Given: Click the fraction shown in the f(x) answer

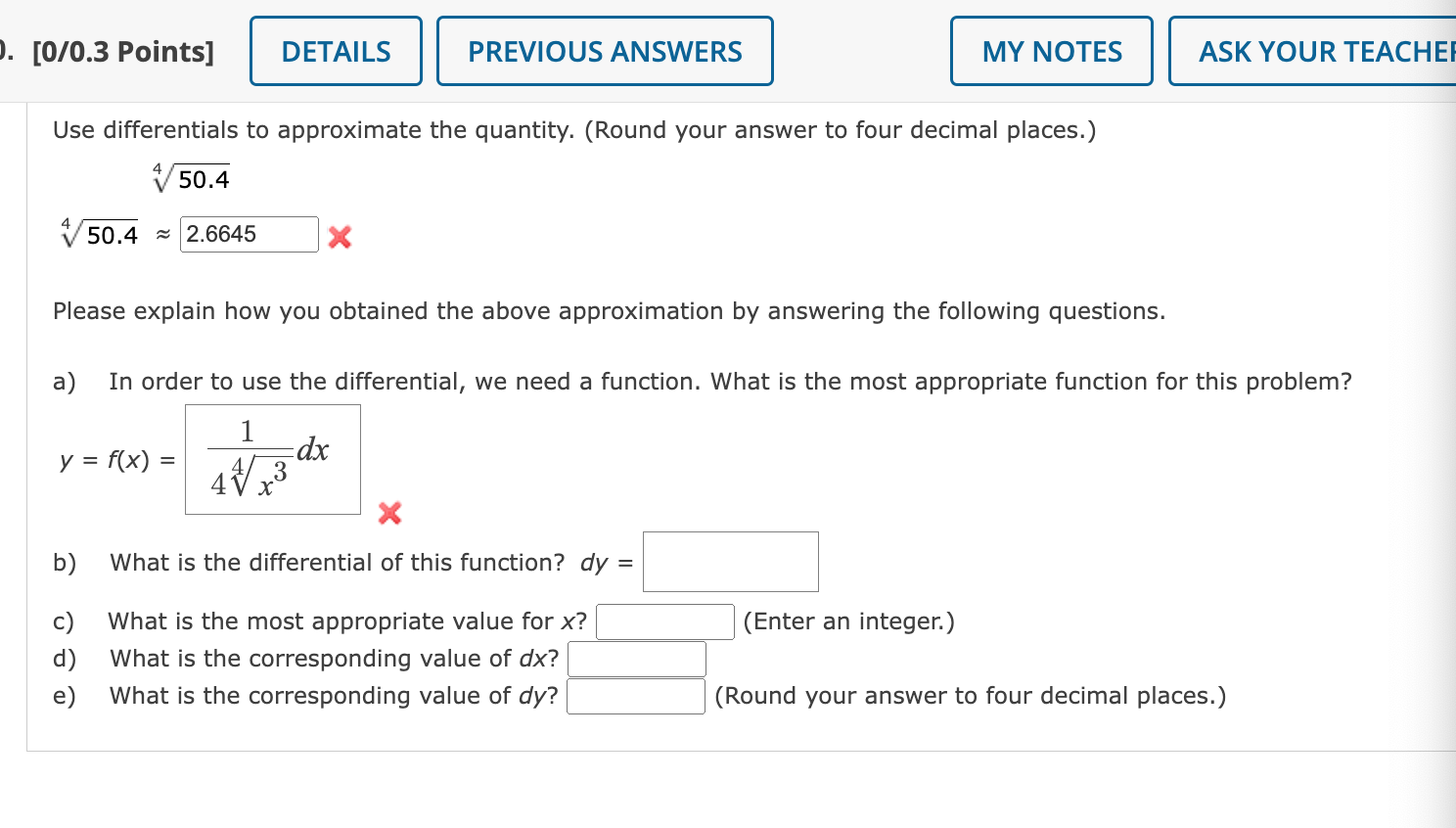Looking at the screenshot, I should [x=248, y=455].
